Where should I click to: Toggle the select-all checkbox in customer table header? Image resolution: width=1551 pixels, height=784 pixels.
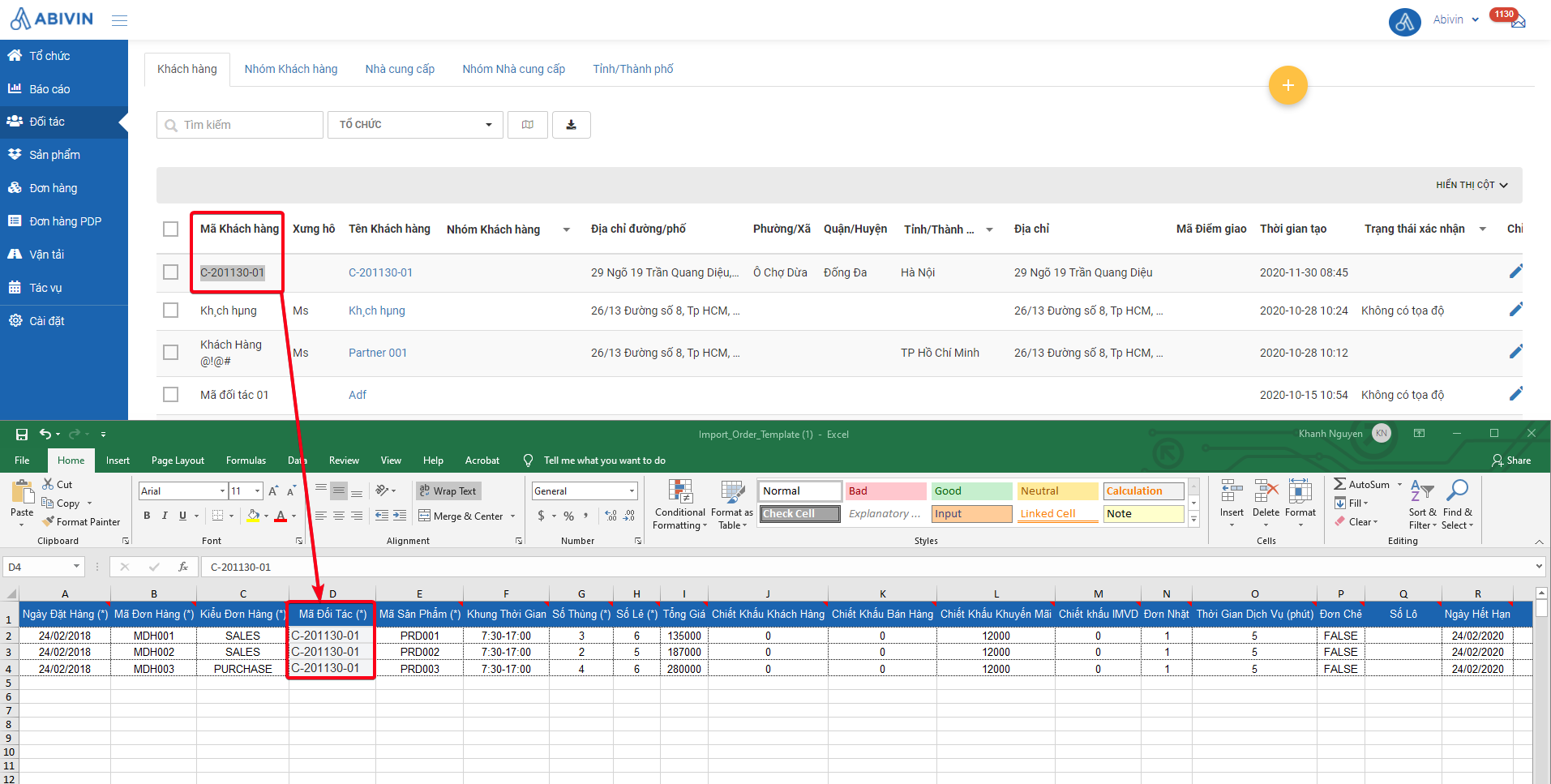pos(170,229)
